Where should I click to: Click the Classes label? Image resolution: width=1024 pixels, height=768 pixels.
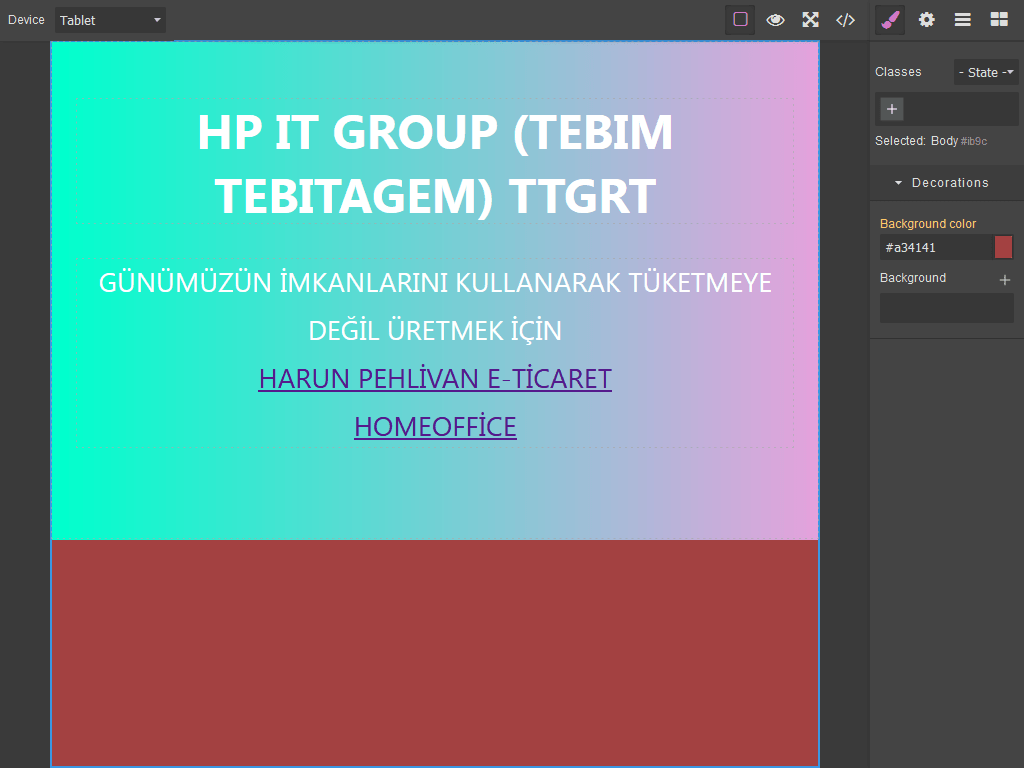click(x=898, y=72)
